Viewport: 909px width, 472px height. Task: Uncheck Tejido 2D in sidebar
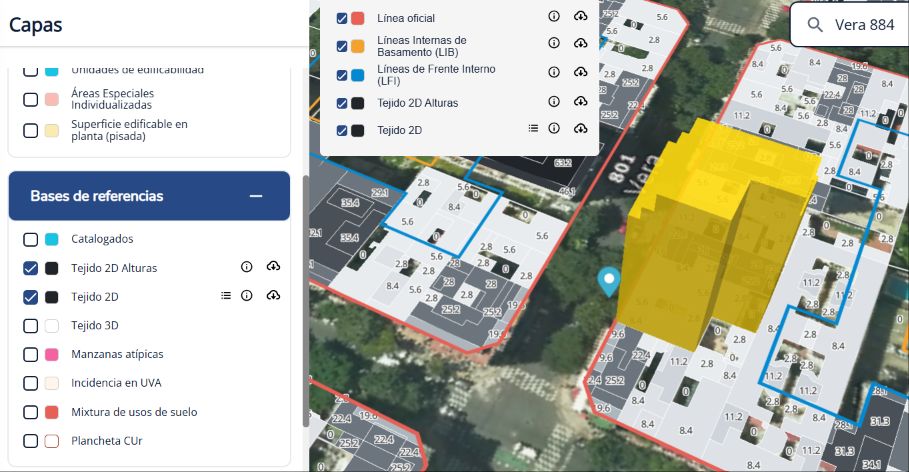coord(30,297)
